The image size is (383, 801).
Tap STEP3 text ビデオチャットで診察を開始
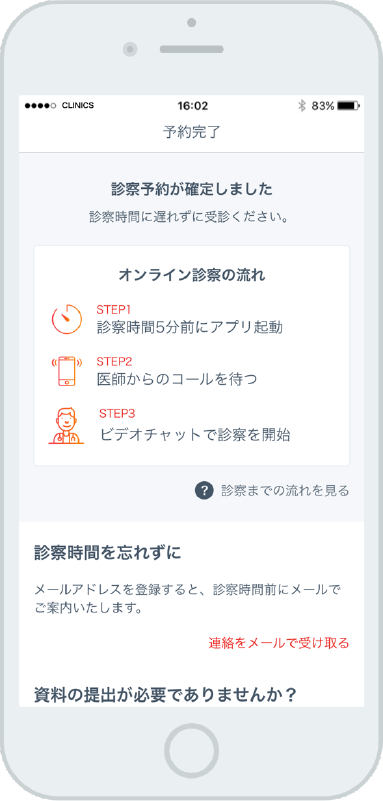195,435
